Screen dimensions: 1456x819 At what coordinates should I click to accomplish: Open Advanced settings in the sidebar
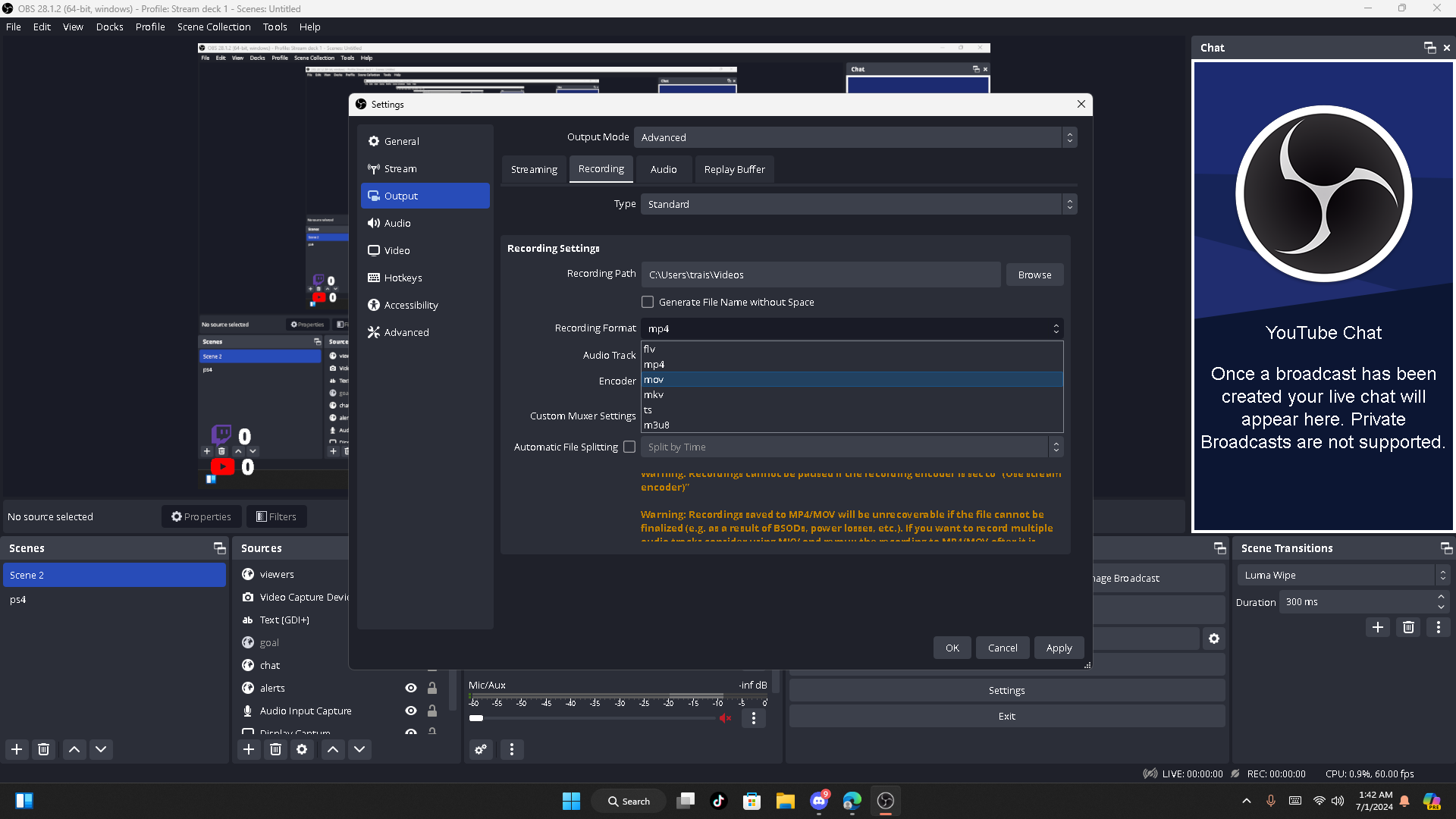click(x=425, y=332)
